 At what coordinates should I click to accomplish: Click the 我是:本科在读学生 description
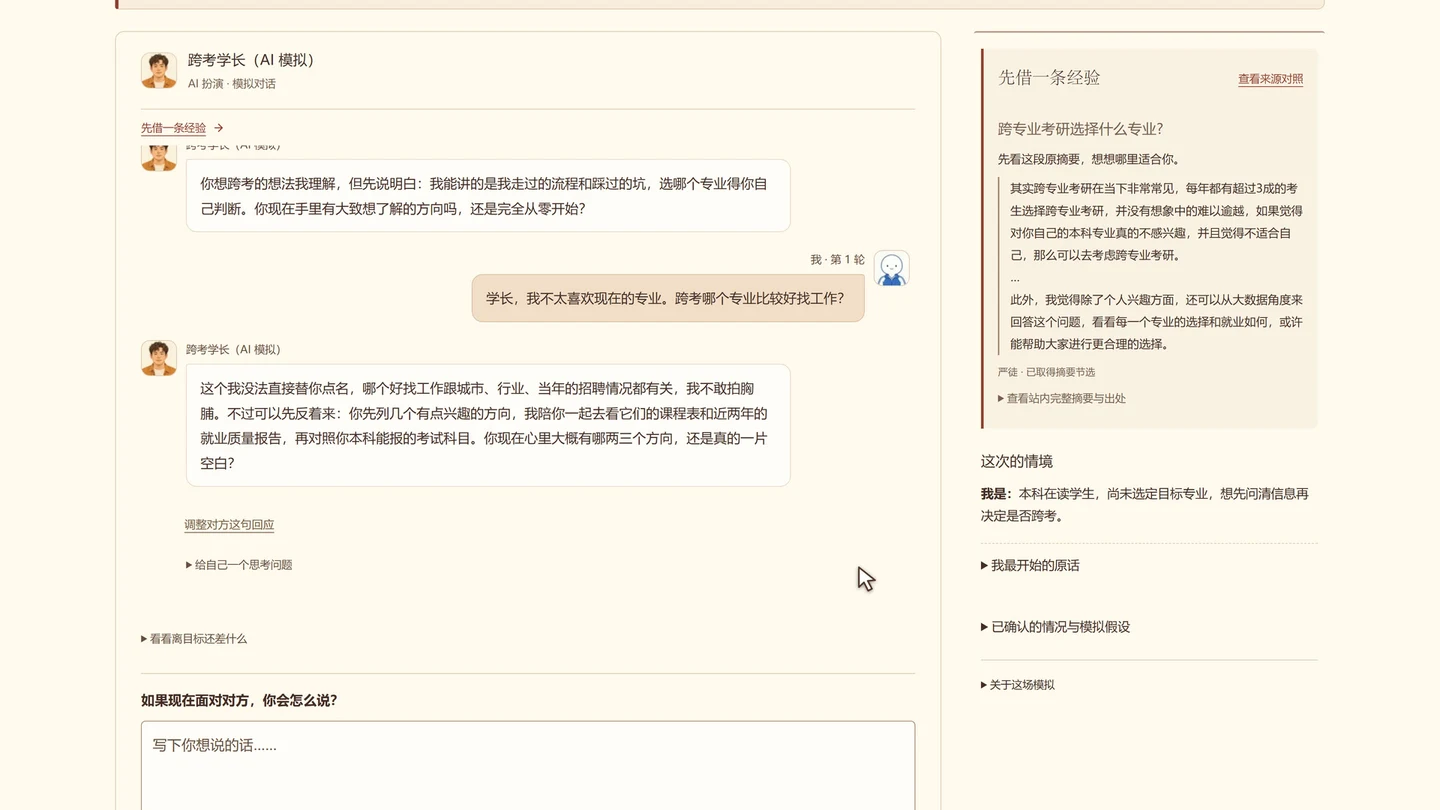(1149, 505)
